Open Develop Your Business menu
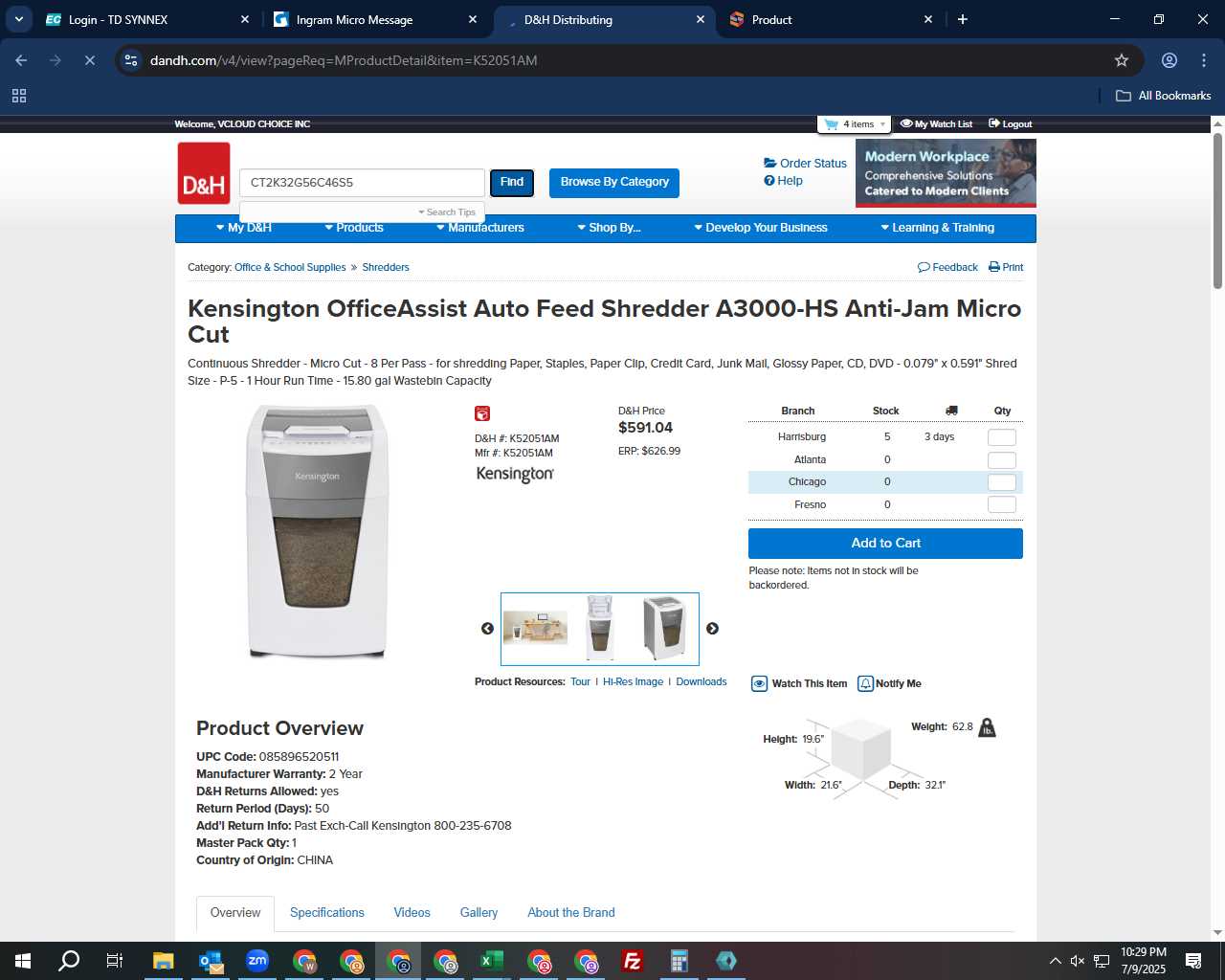The width and height of the screenshot is (1225, 980). point(761,228)
